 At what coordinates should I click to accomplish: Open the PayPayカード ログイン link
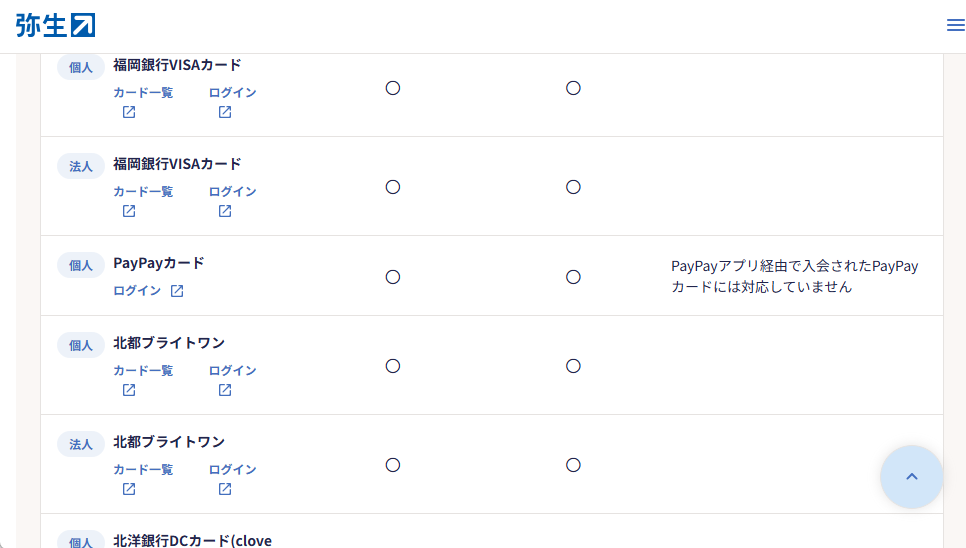tap(137, 291)
